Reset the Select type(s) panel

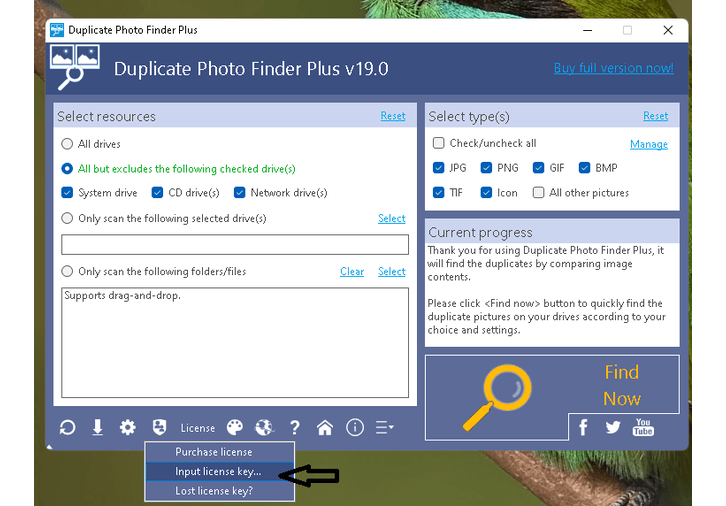tap(656, 116)
